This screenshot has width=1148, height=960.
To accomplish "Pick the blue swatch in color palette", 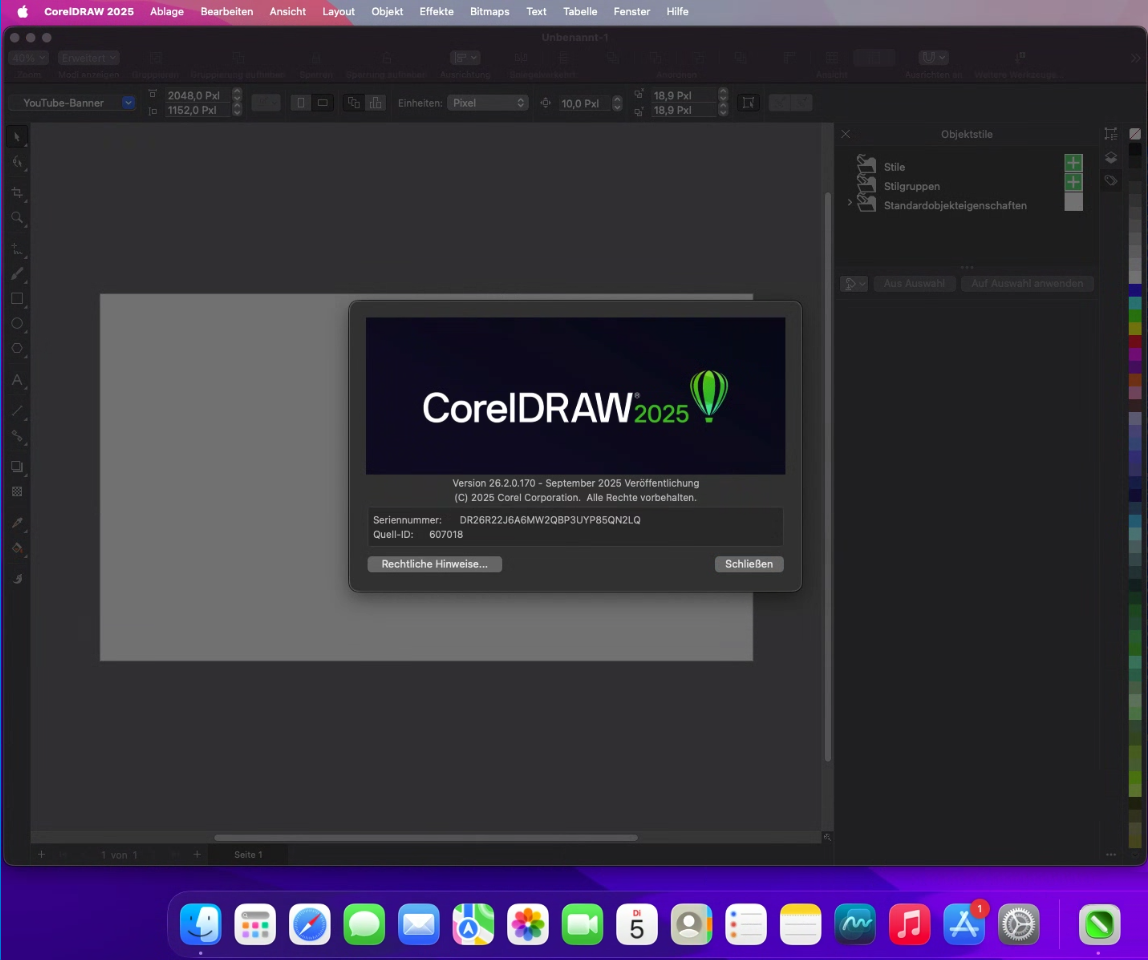I will pos(1135,291).
